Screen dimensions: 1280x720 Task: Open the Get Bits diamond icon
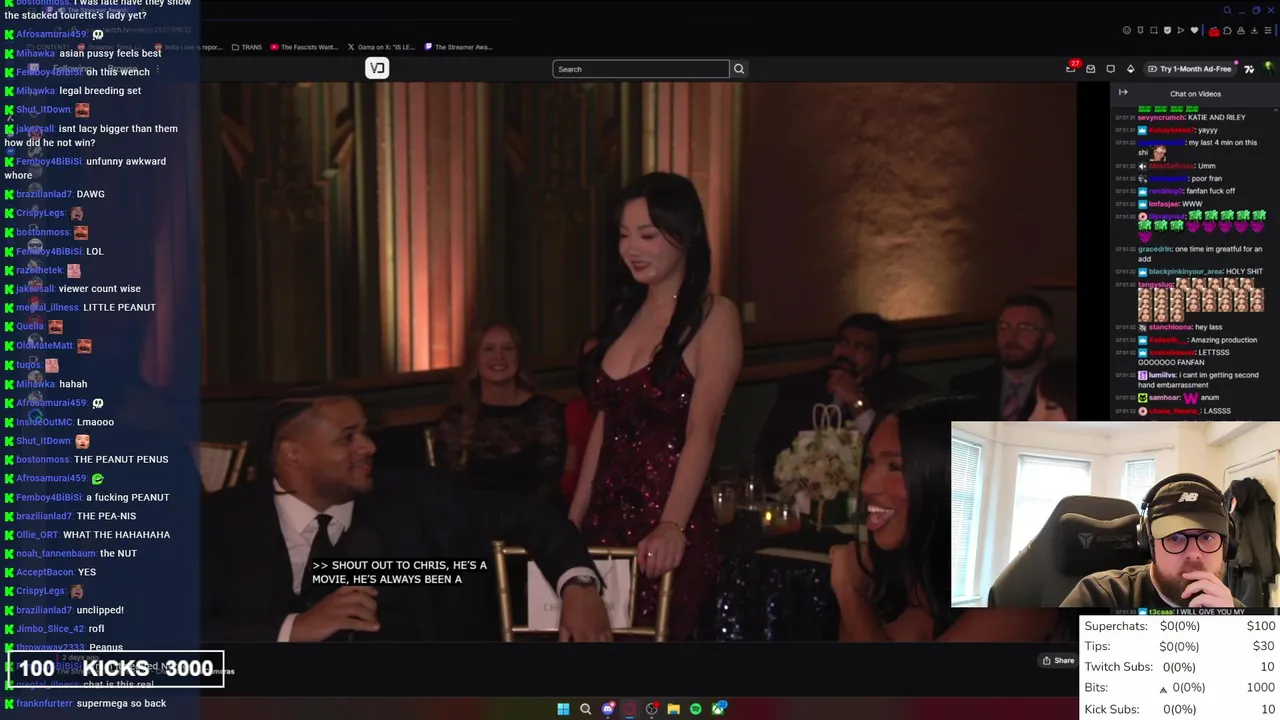click(1131, 69)
